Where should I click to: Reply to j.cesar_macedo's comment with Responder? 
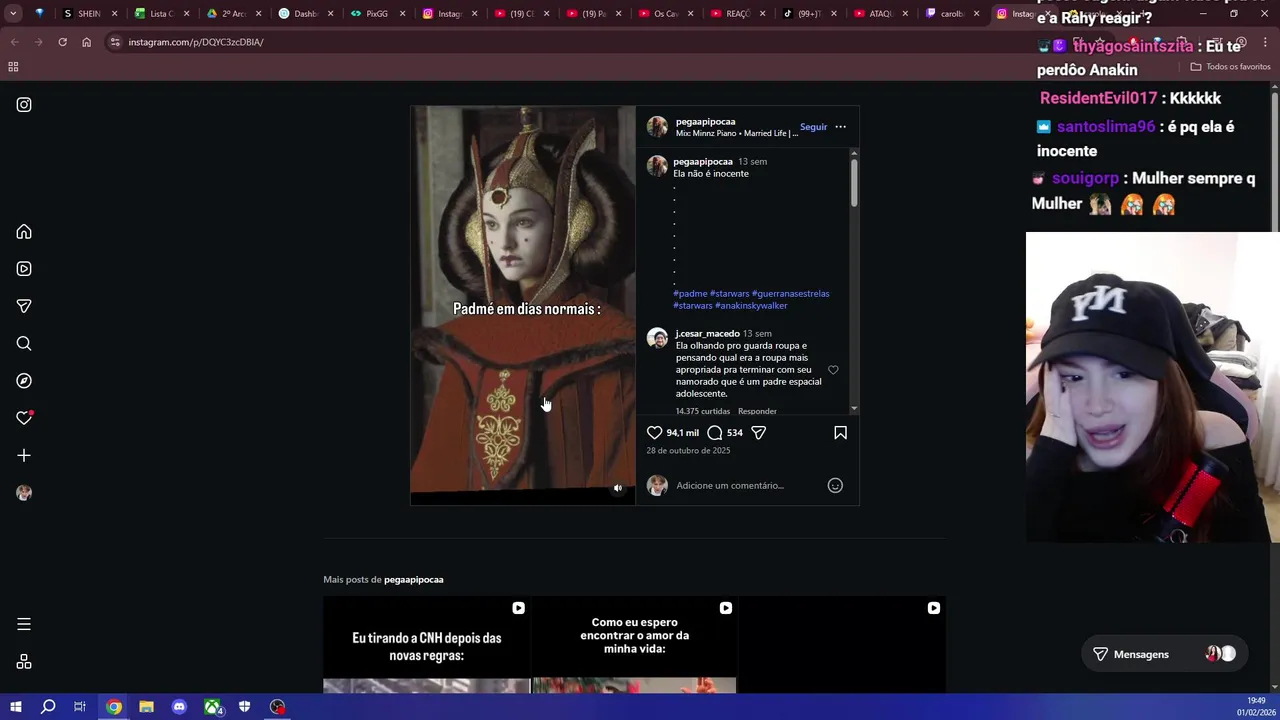[x=757, y=412]
